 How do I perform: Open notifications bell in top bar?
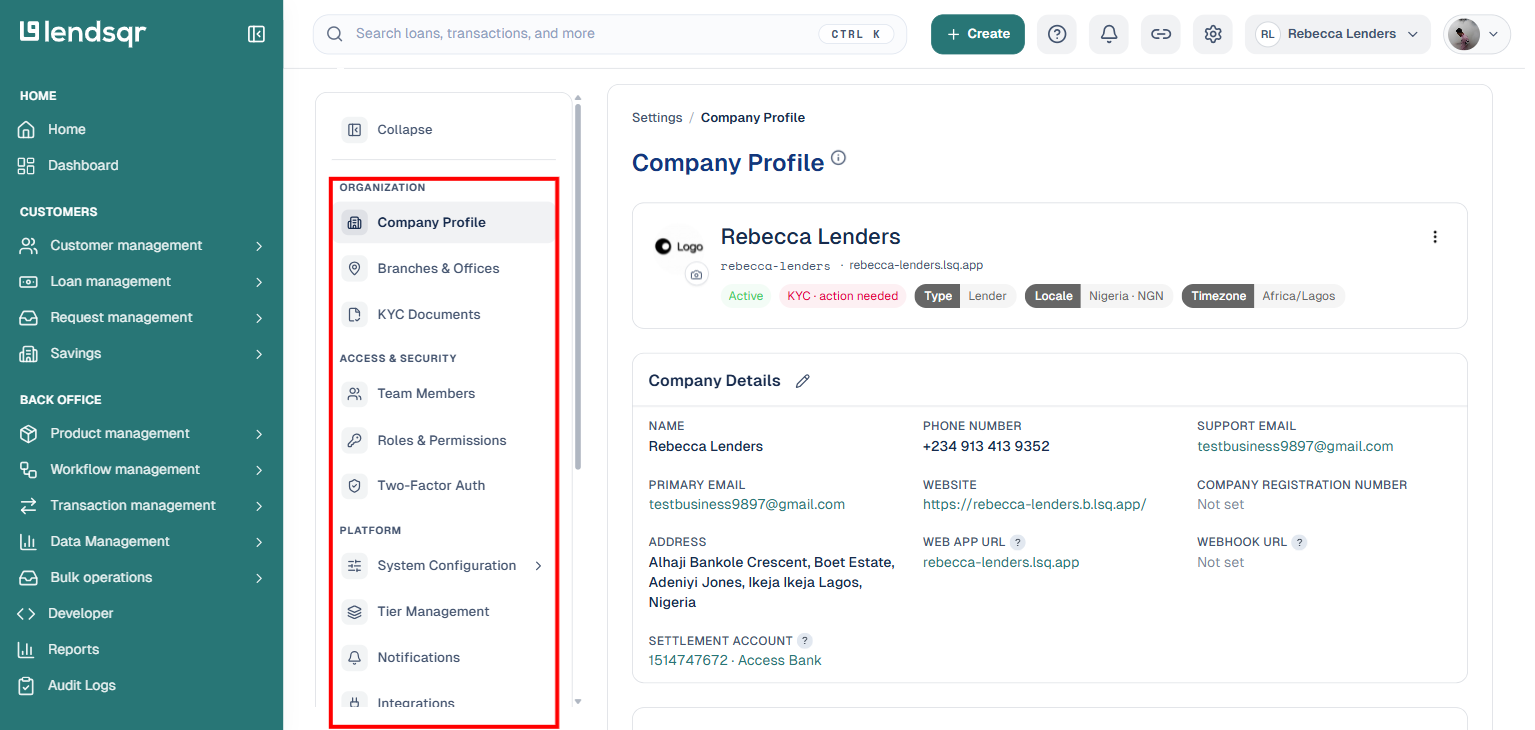1109,34
